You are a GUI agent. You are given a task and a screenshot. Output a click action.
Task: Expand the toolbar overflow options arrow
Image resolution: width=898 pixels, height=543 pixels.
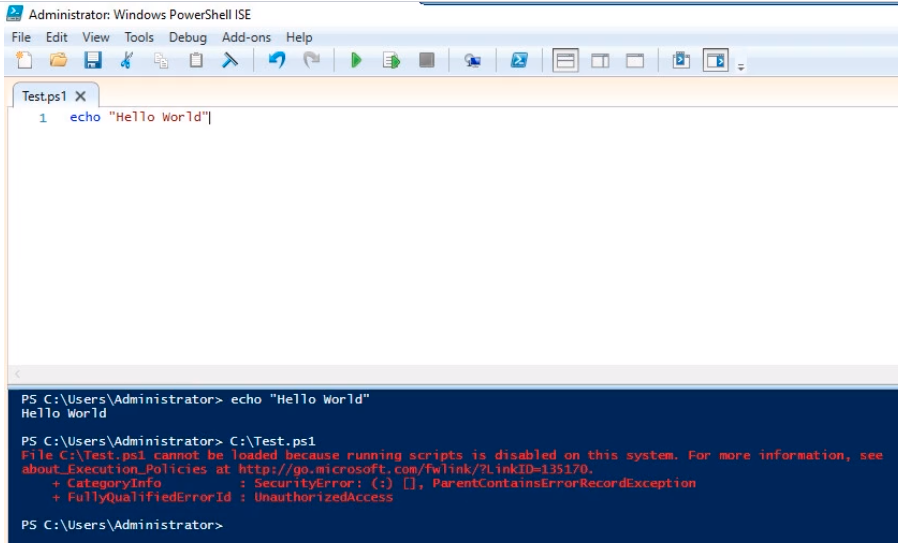click(741, 67)
